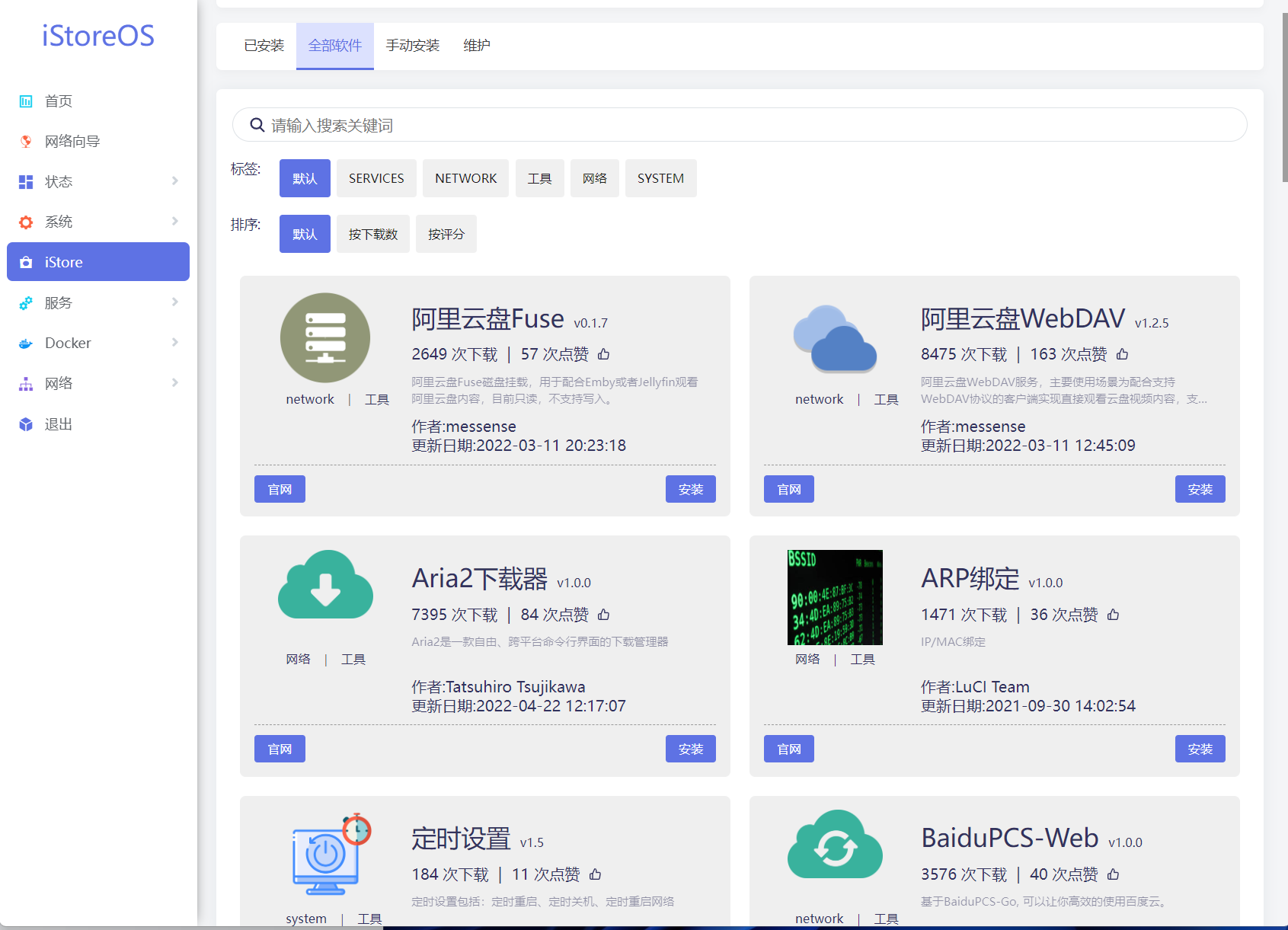The image size is (1288, 930).
Task: Click the 退出 logout cube icon
Action: tap(26, 424)
